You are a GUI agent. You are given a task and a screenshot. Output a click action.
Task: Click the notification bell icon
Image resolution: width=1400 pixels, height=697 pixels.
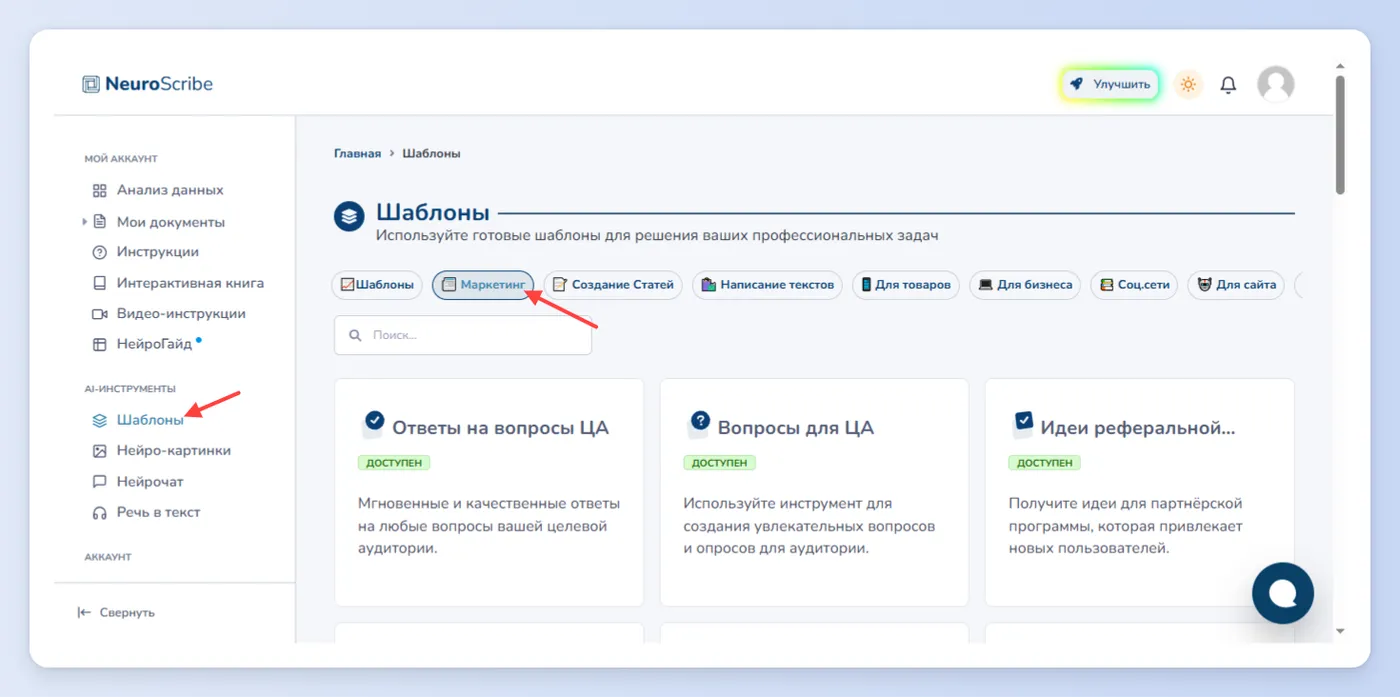click(1228, 85)
